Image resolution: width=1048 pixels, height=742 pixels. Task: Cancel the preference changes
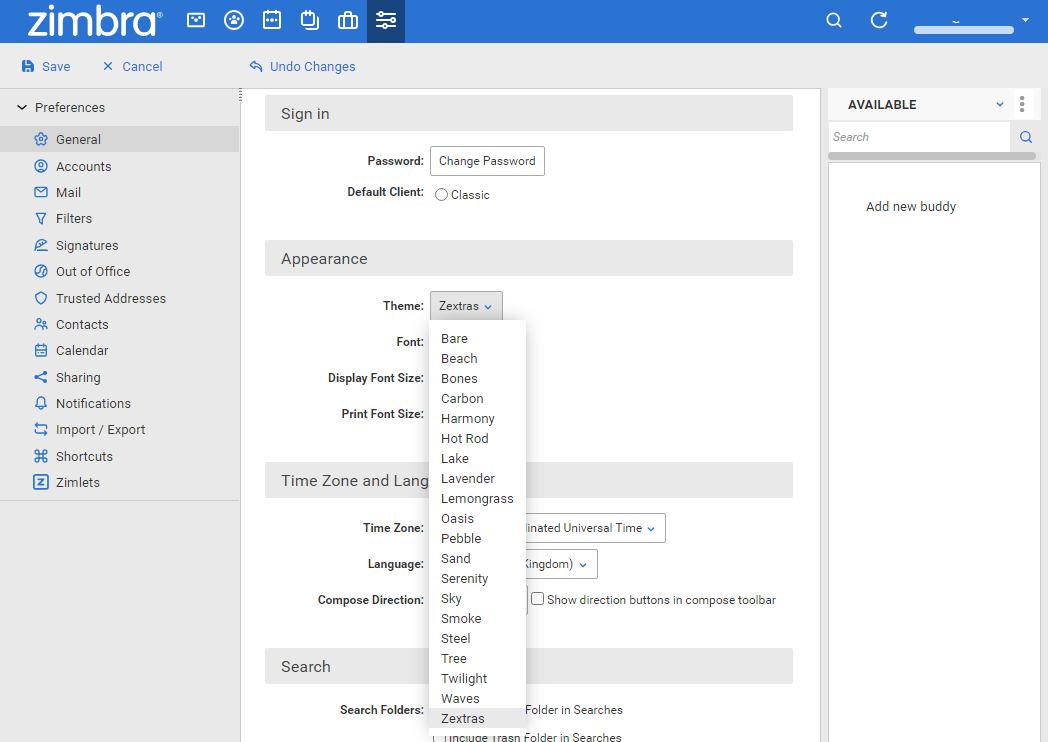pyautogui.click(x=132, y=66)
